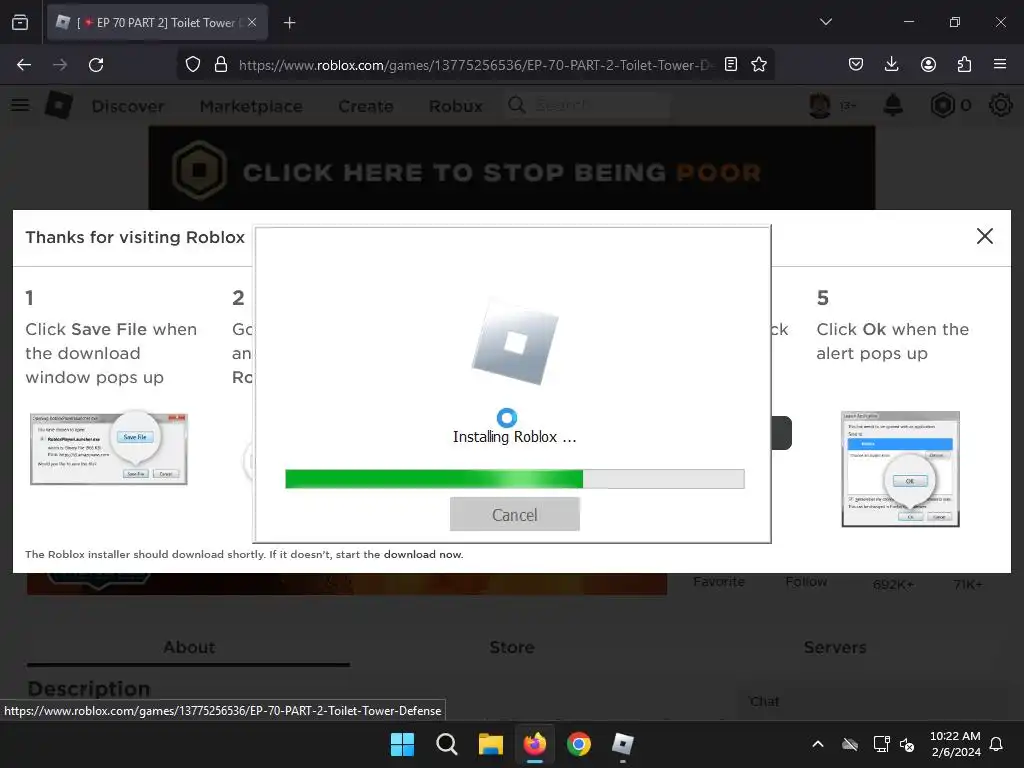Show the Firefox downloads panel

[x=891, y=65]
